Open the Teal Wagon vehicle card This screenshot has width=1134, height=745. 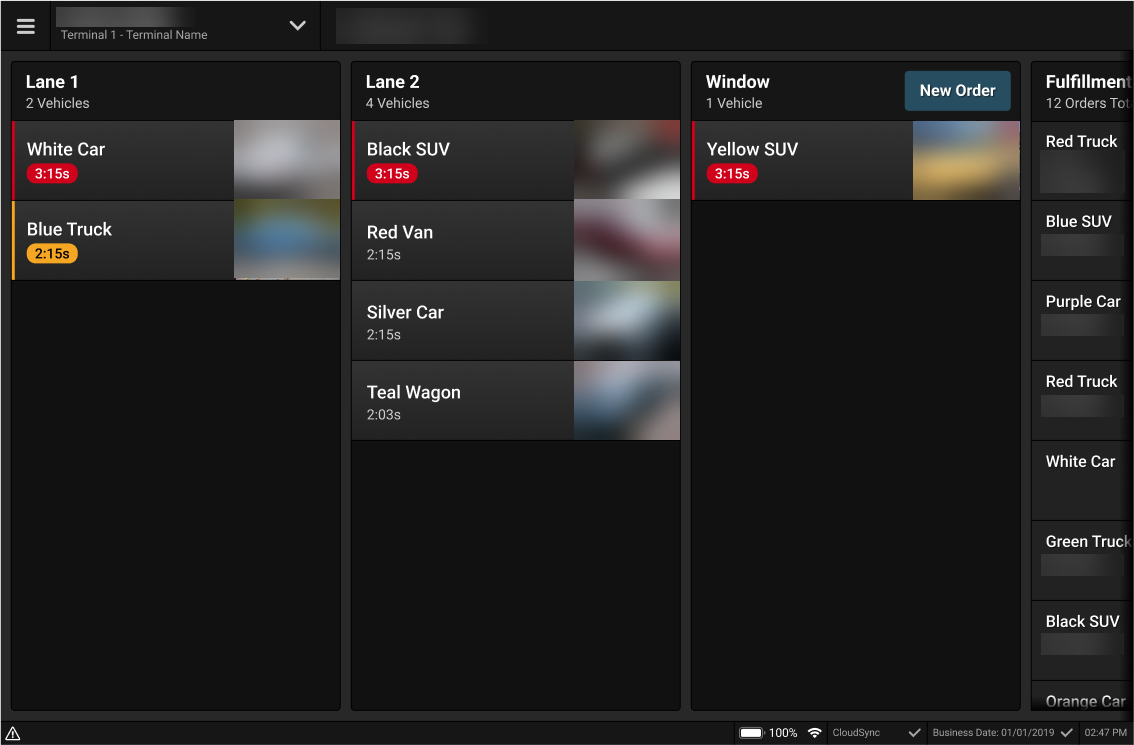point(460,400)
